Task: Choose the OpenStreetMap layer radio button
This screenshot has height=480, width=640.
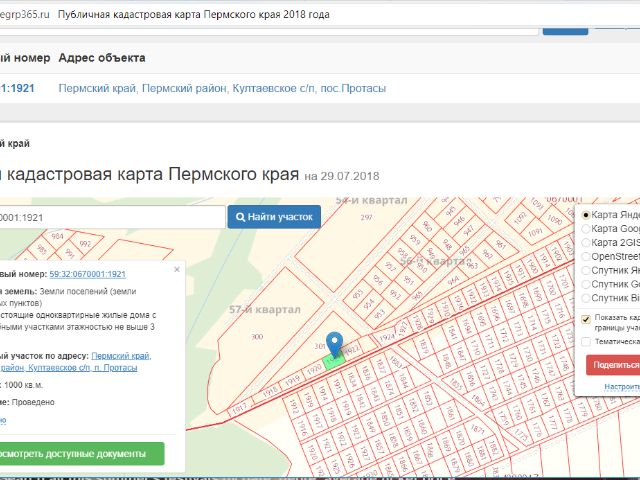Action: (586, 257)
